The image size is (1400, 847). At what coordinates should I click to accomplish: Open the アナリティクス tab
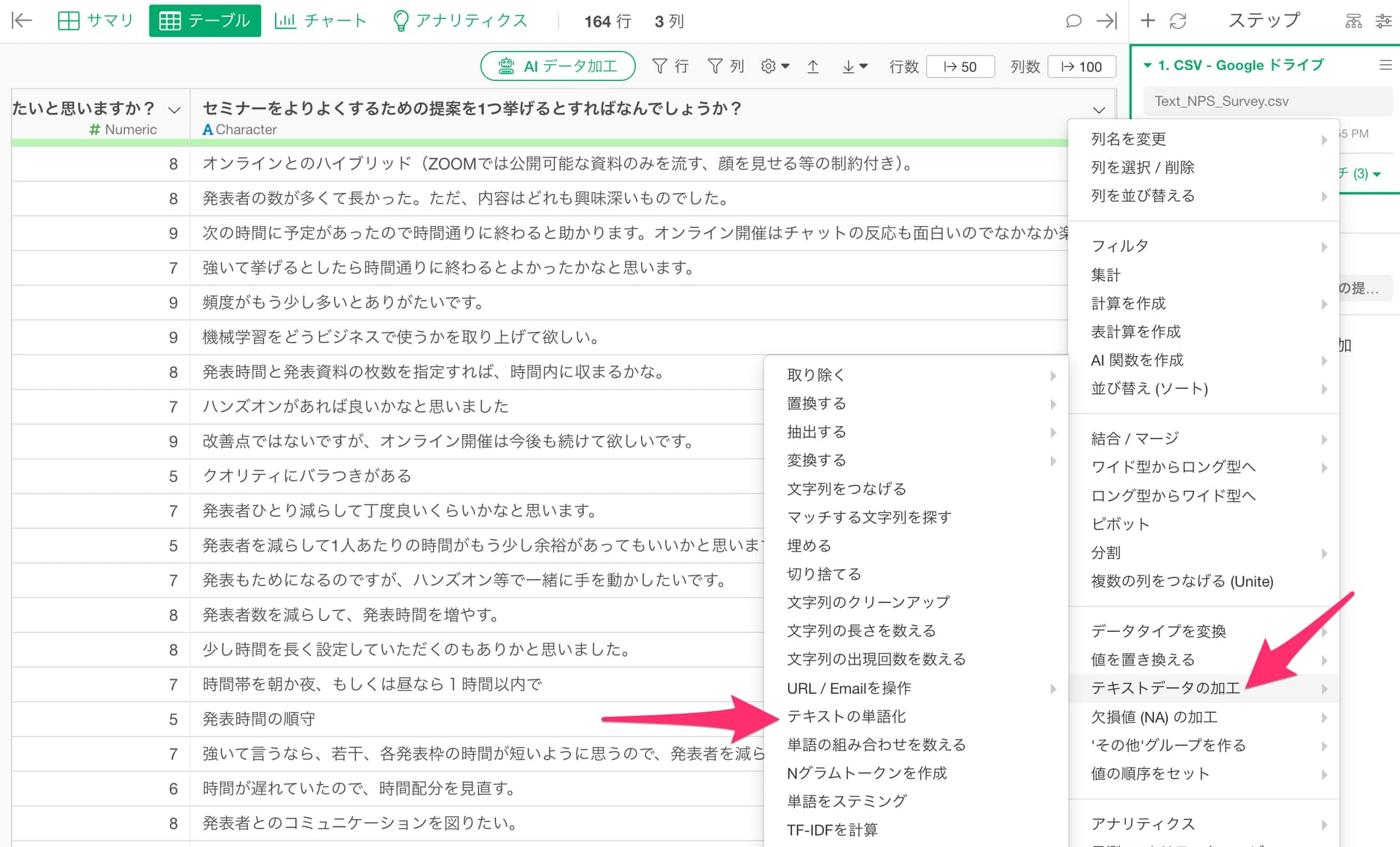pos(460,20)
